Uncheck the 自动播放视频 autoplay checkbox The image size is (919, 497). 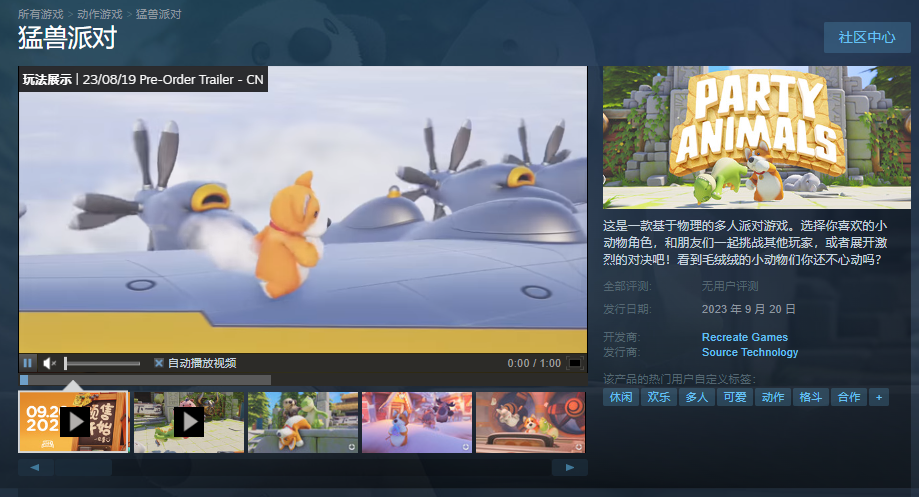coord(159,363)
